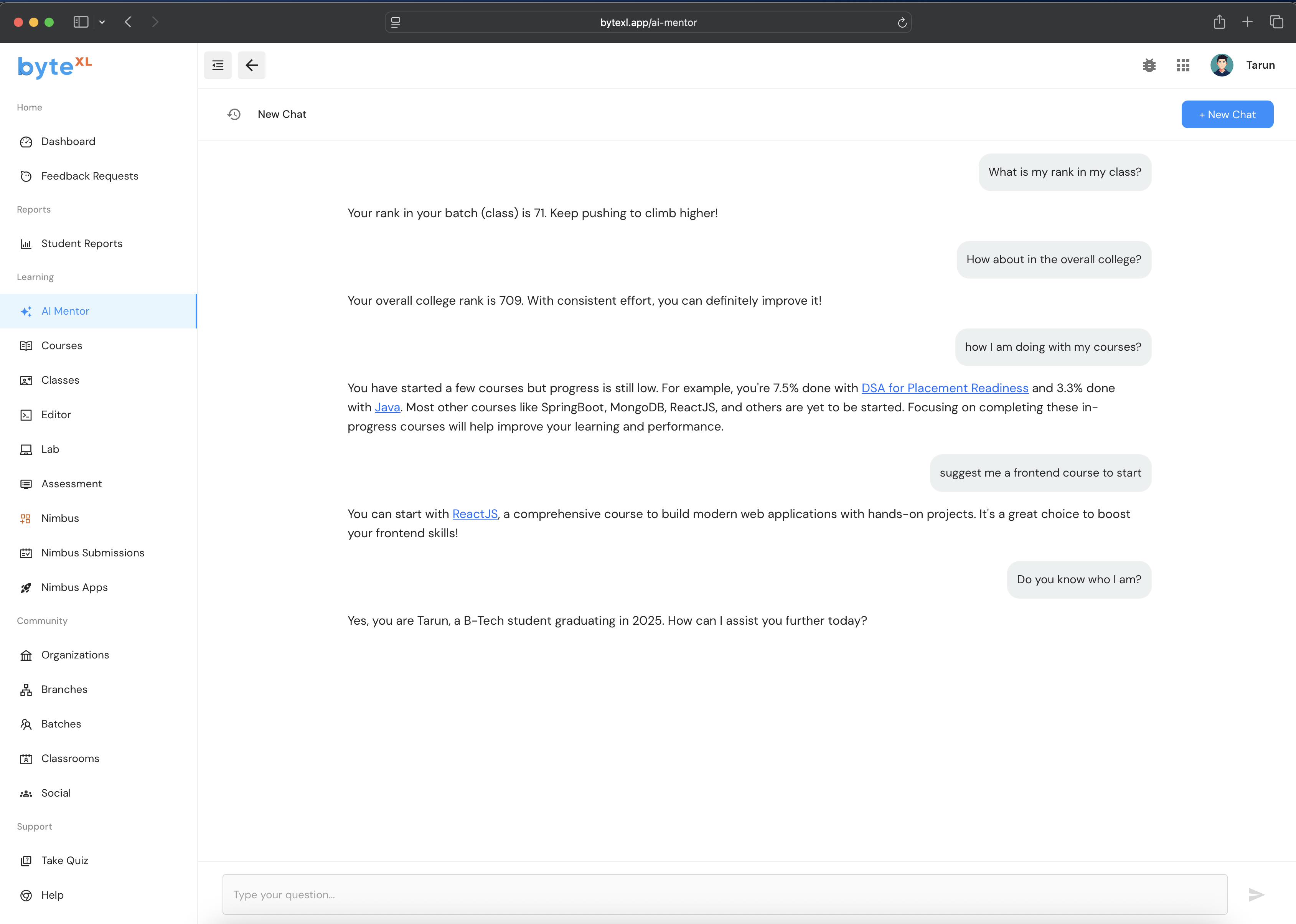Click the Take Quiz icon
1296x924 pixels.
coord(26,861)
